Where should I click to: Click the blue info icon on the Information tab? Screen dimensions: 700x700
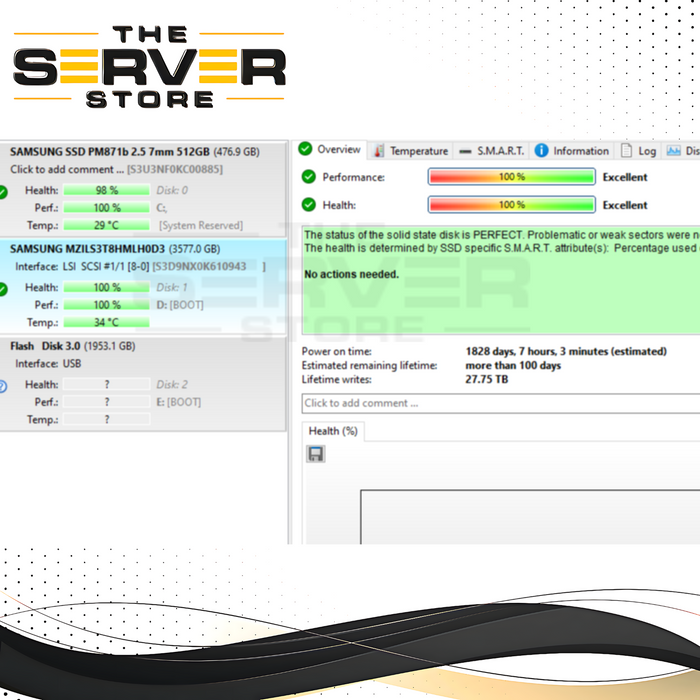point(541,151)
